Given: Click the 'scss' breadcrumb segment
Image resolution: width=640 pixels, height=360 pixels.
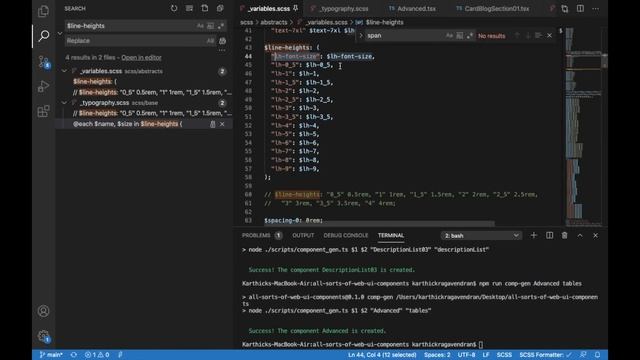Looking at the screenshot, I should (246, 22).
